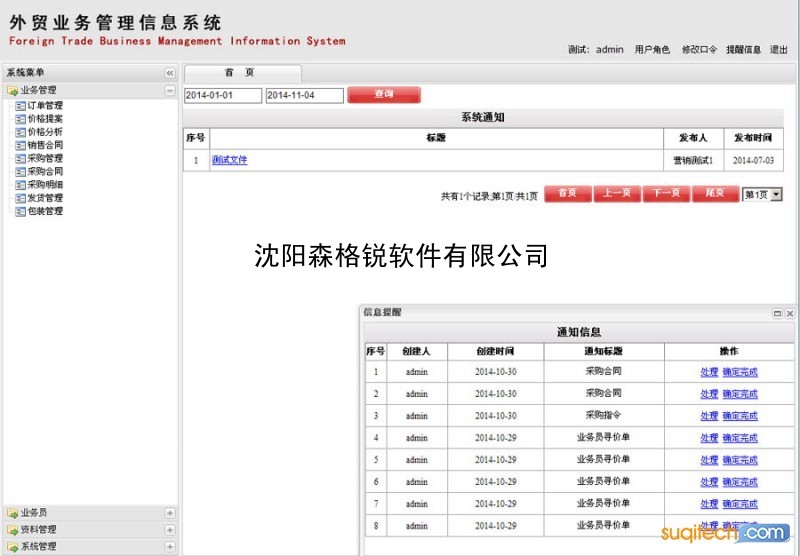
Task: Click 确定完成 for row 3 采购指令
Action: [x=740, y=416]
